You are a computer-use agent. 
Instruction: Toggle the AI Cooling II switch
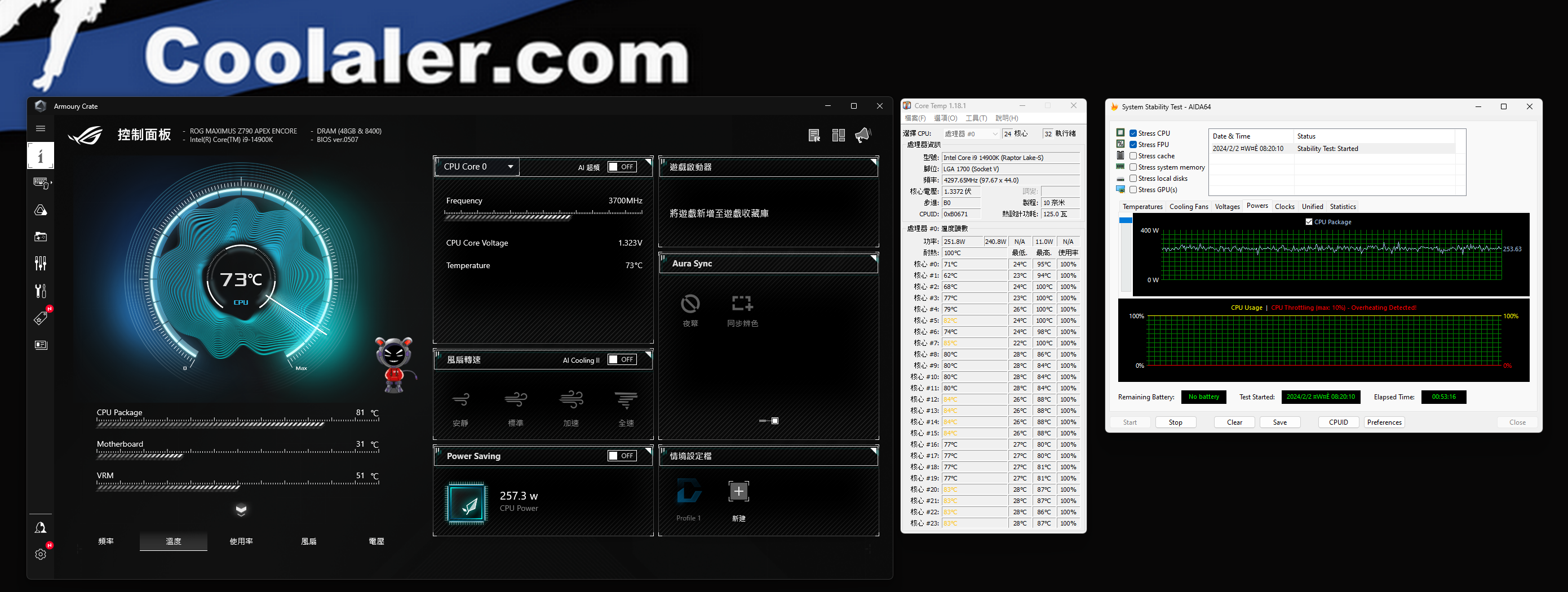tap(622, 359)
